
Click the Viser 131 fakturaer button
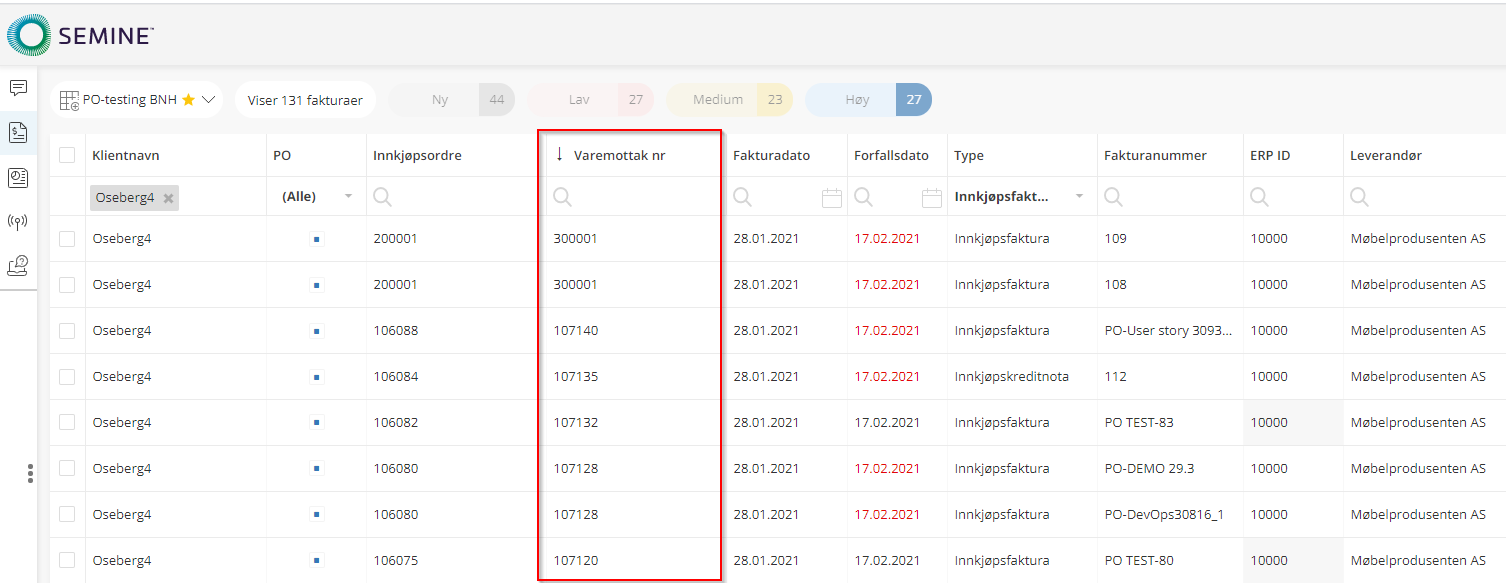[x=305, y=100]
